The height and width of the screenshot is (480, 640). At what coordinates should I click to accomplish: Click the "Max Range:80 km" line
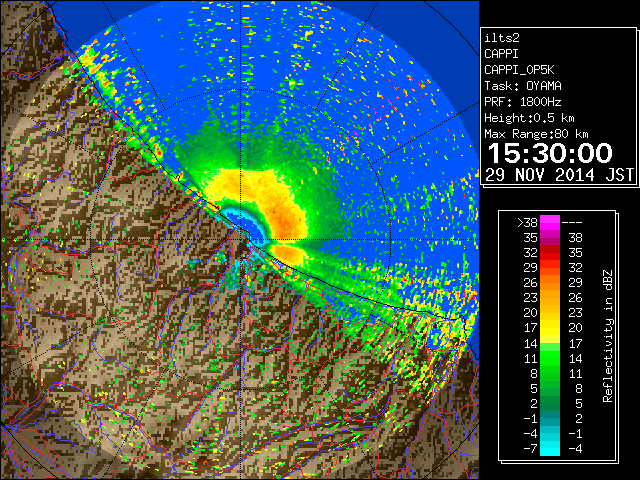pyautogui.click(x=536, y=134)
